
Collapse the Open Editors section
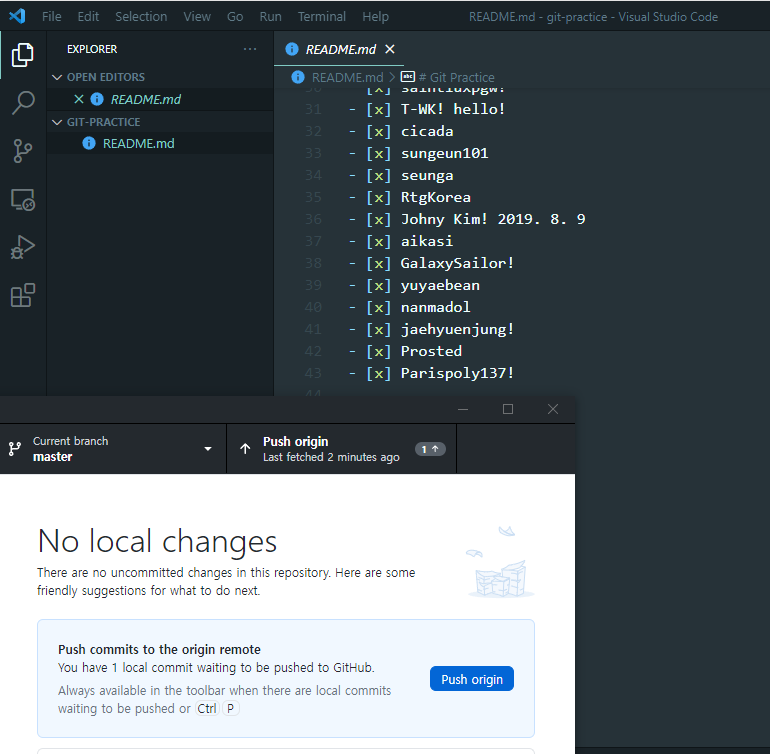coord(57,77)
